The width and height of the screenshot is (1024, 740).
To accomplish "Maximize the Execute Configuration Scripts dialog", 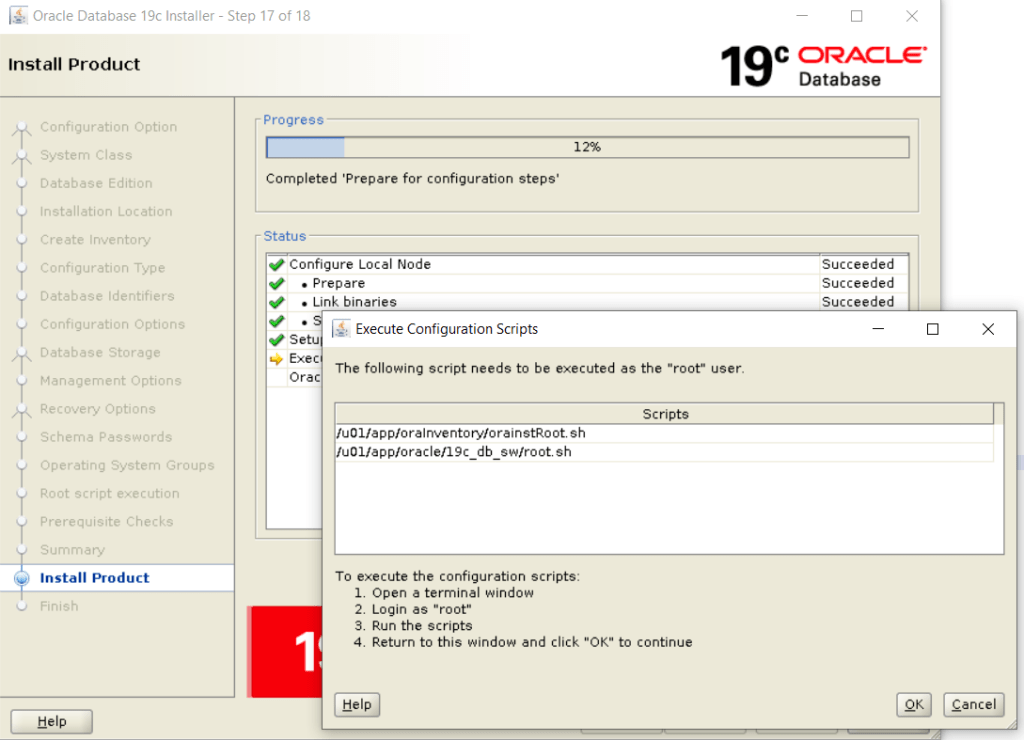I will tap(932, 329).
